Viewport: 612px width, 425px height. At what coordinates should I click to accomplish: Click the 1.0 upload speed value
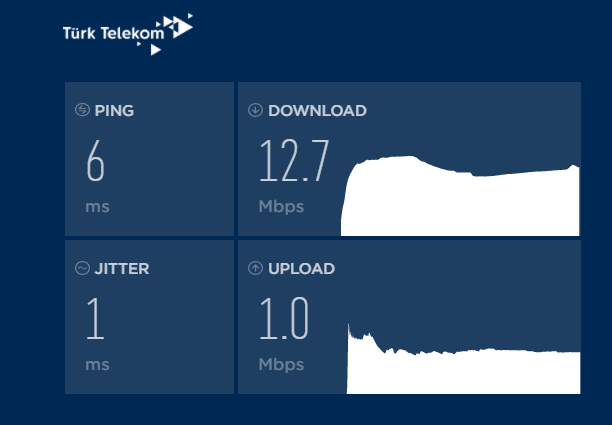(x=284, y=318)
